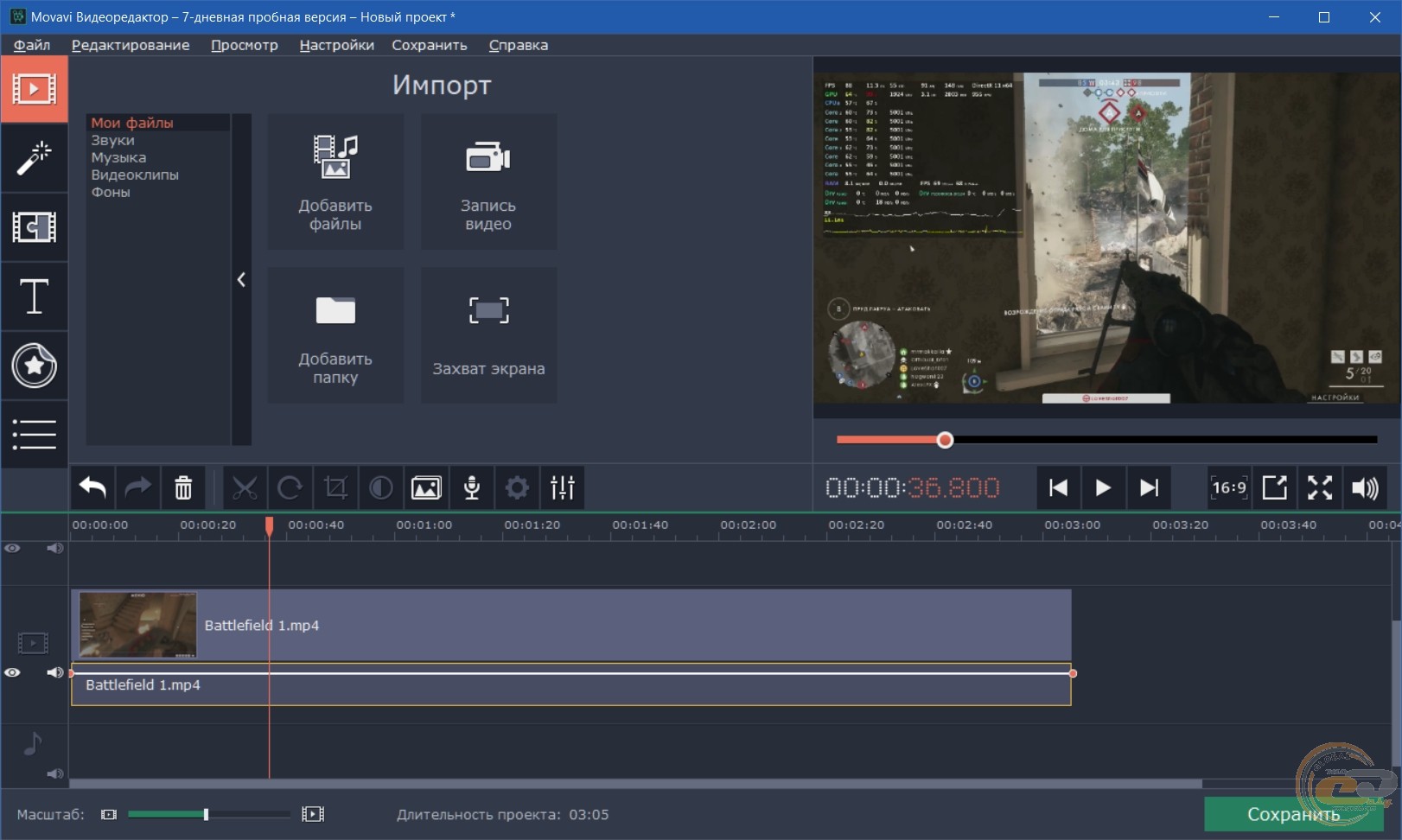The height and width of the screenshot is (840, 1402).
Task: Rotate clip with rotate icon
Action: tap(290, 488)
